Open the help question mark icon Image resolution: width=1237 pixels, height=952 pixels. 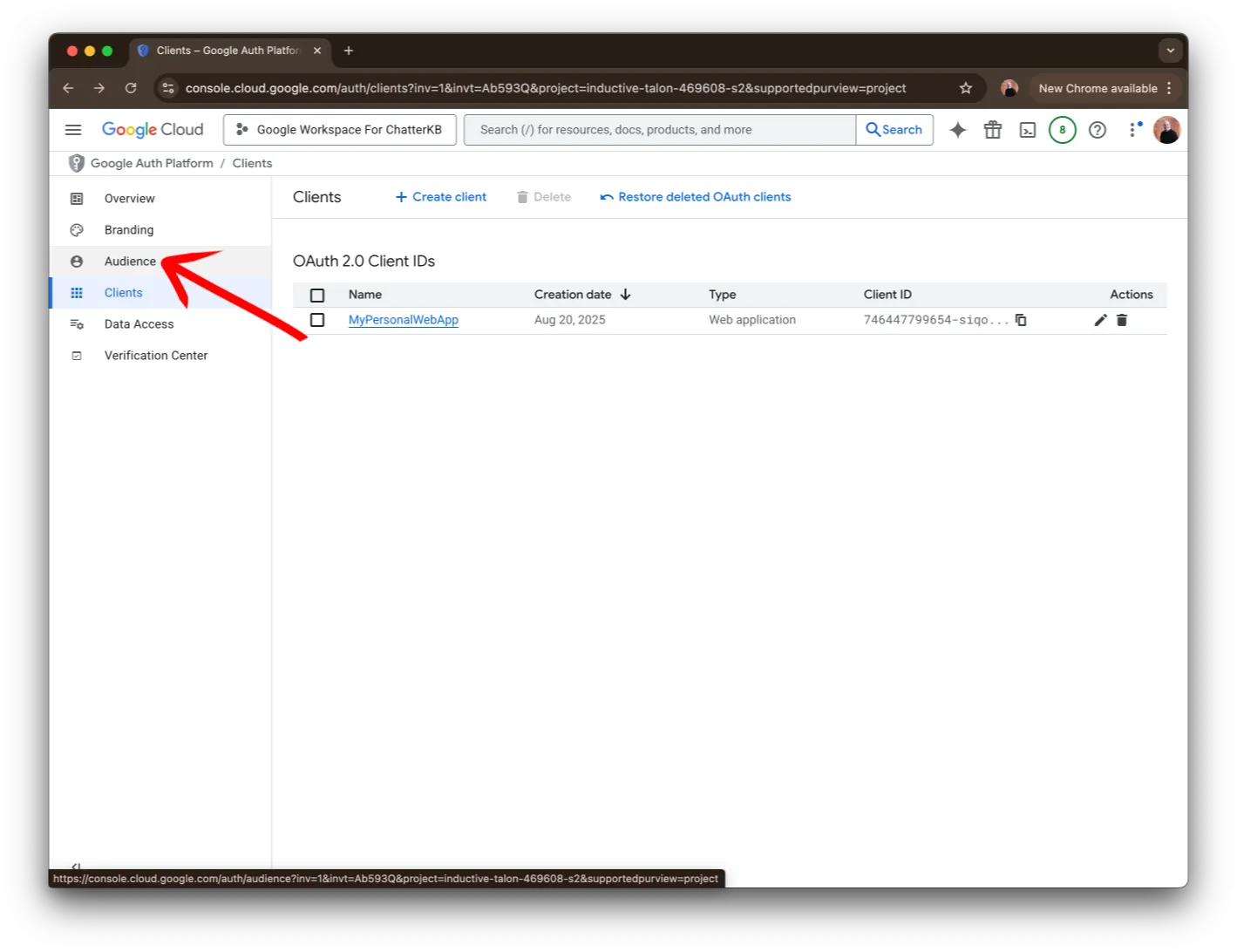[1098, 130]
